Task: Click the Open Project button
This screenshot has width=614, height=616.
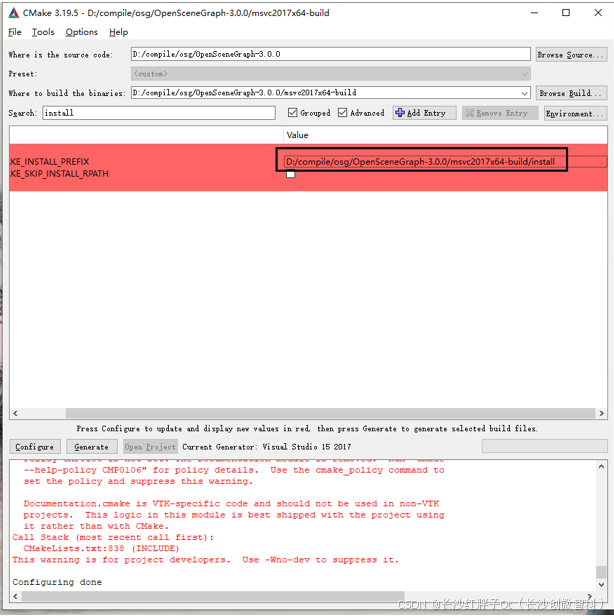Action: [150, 447]
